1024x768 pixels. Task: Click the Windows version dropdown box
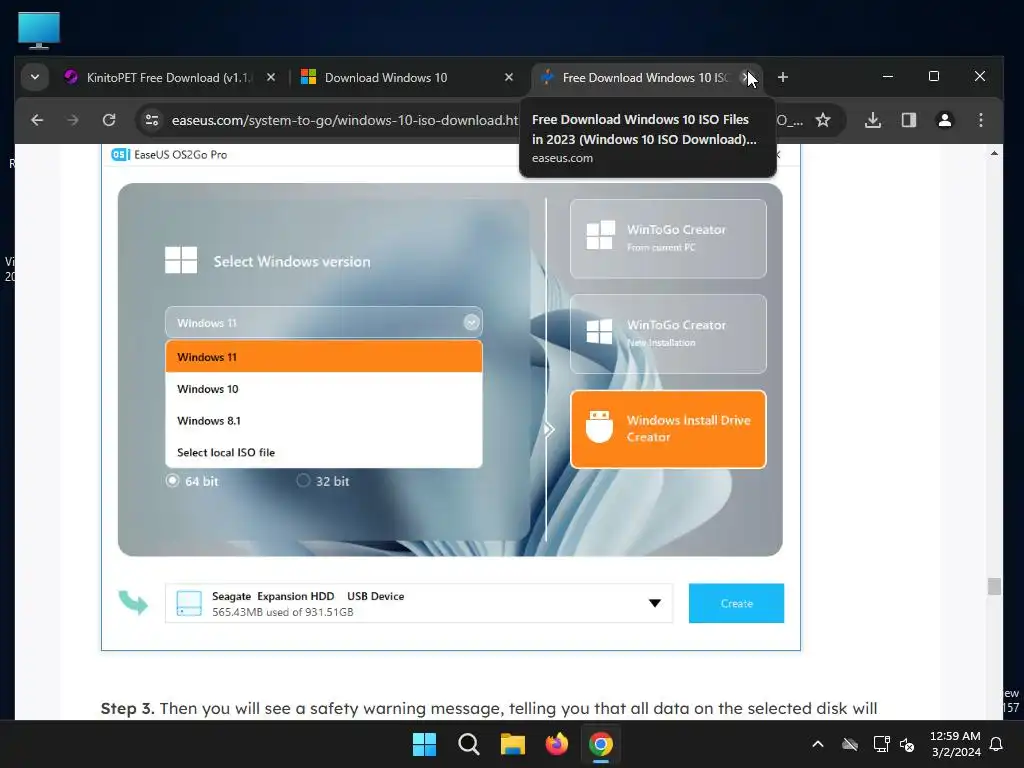(x=323, y=323)
